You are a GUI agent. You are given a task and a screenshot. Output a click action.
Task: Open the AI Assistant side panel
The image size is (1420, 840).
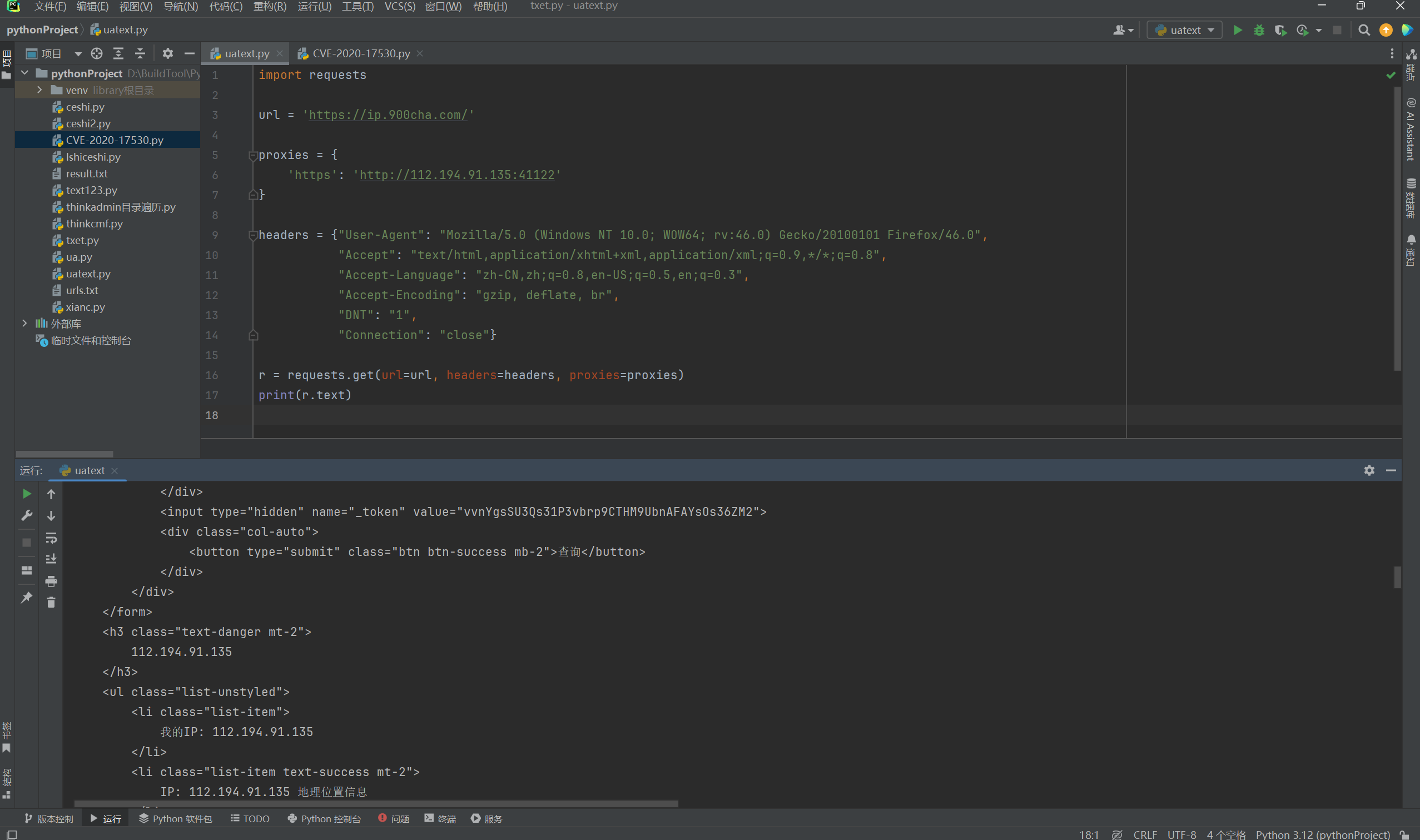point(1411,130)
